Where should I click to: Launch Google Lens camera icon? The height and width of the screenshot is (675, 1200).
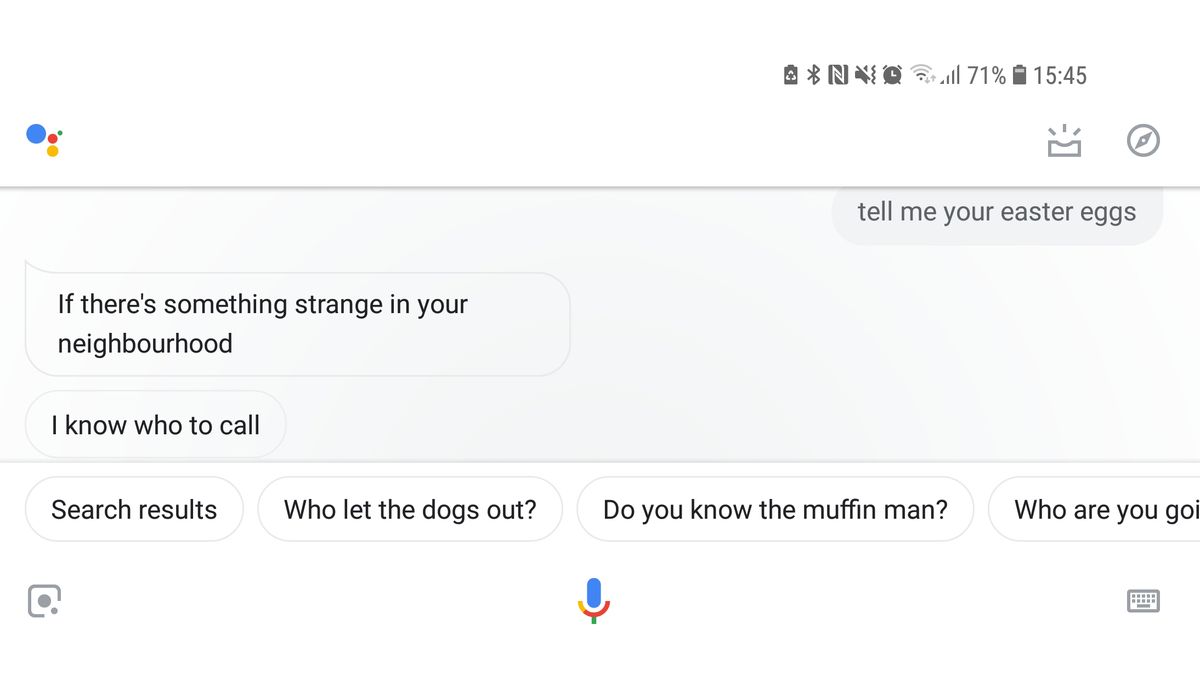[x=44, y=600]
